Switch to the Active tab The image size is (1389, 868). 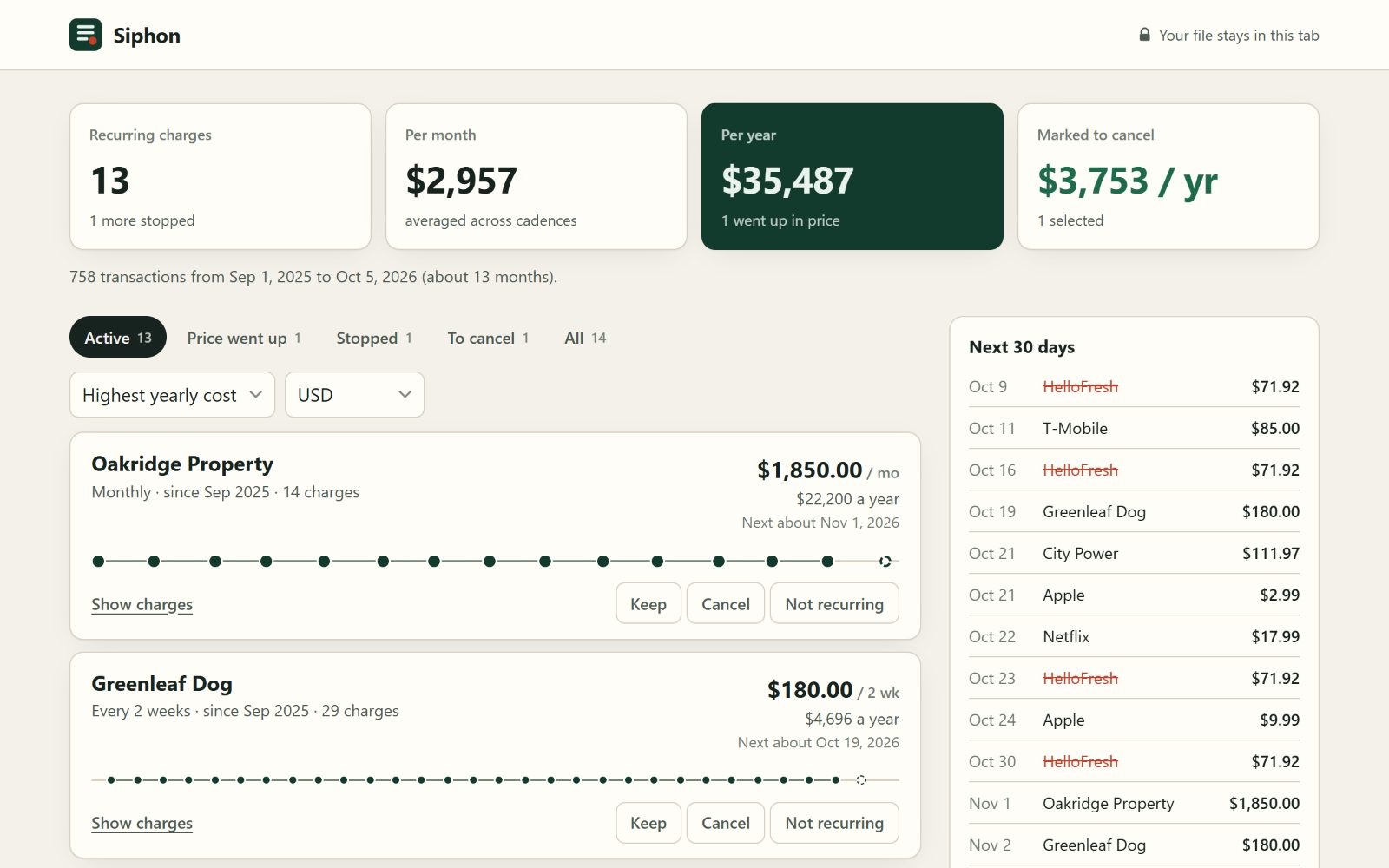[118, 338]
